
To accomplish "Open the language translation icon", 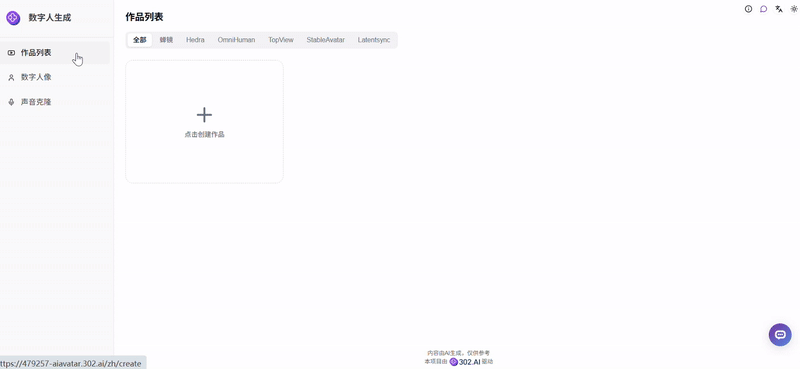I will [779, 9].
